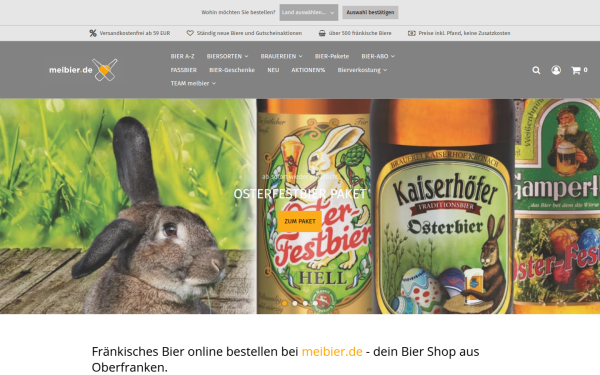Open the BIER-Geschenke menu item
This screenshot has width=600, height=375.
tap(232, 70)
